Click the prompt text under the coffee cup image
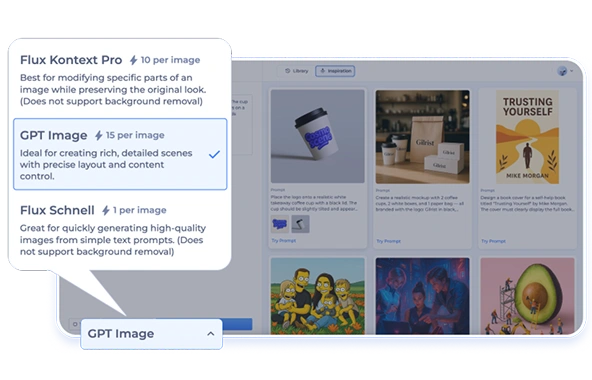The width and height of the screenshot is (592, 380). click(x=314, y=203)
